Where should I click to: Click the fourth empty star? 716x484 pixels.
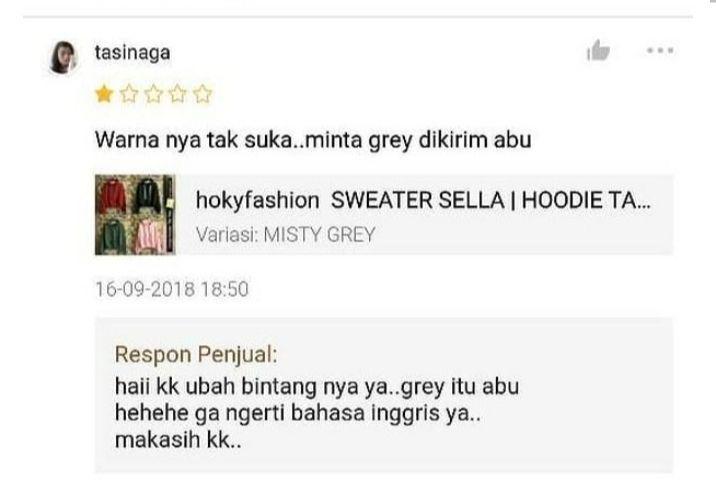point(178,94)
